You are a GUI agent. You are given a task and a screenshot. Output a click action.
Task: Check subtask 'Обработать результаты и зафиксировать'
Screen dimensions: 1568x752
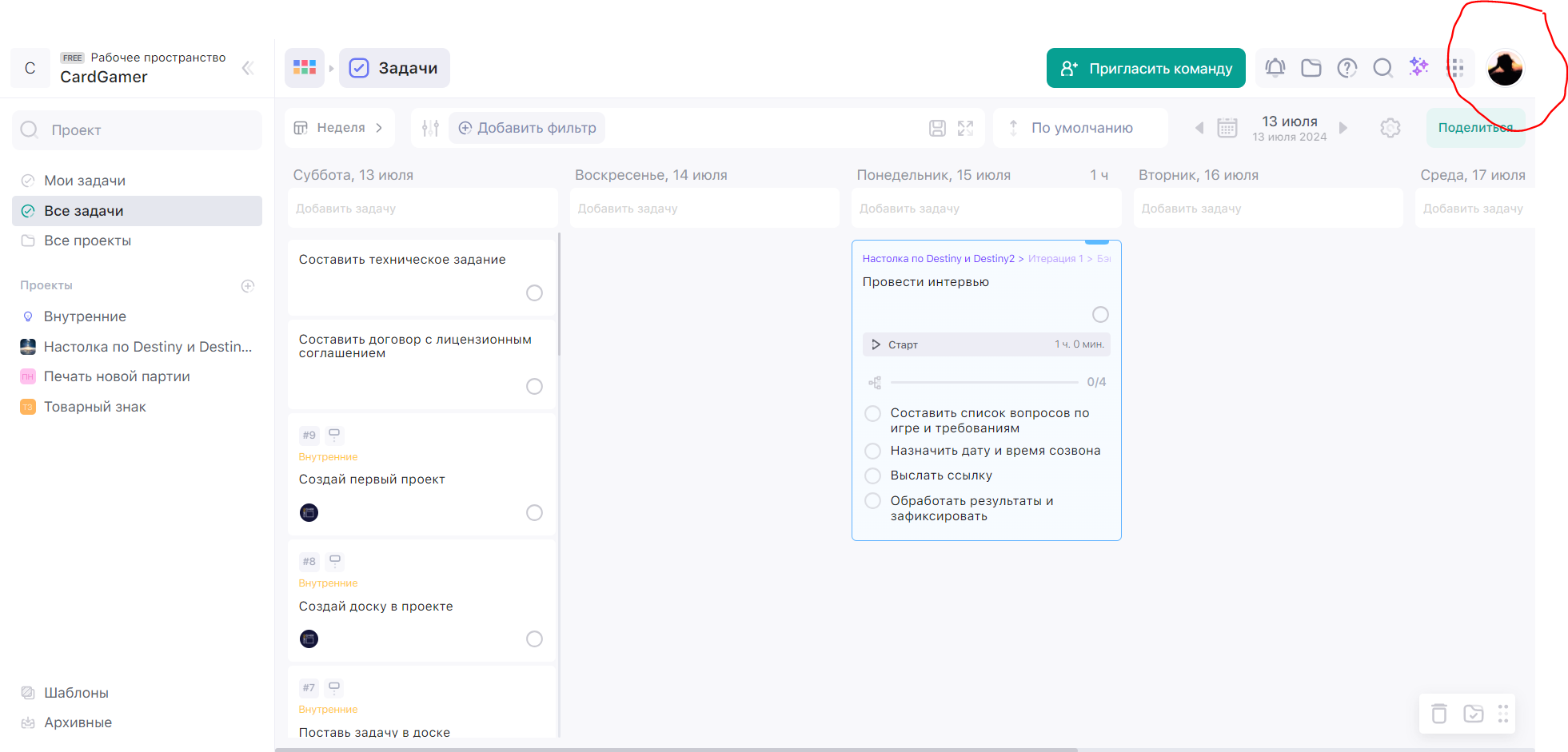873,501
